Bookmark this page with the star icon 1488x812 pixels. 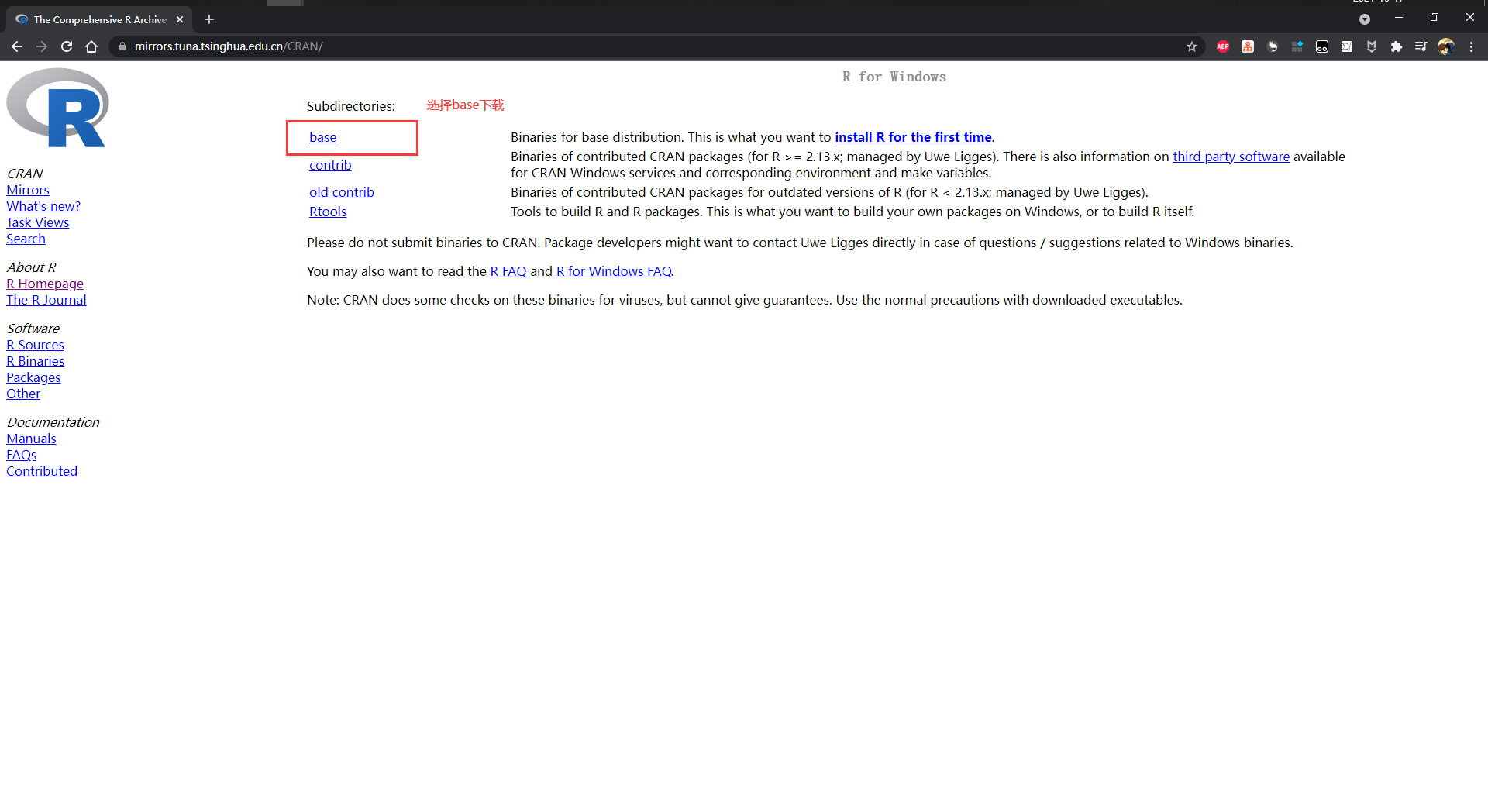1191,46
